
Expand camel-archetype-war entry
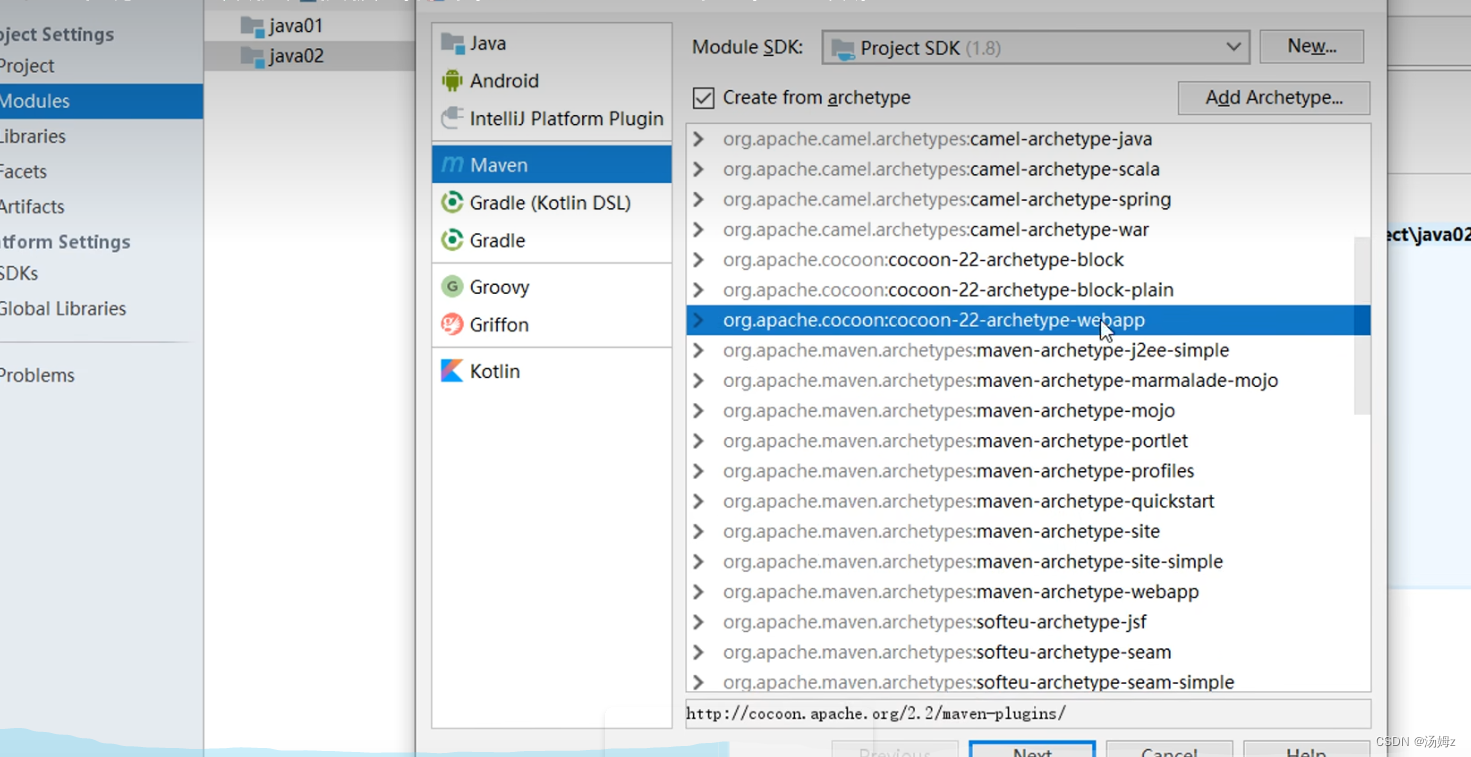pyautogui.click(x=699, y=229)
